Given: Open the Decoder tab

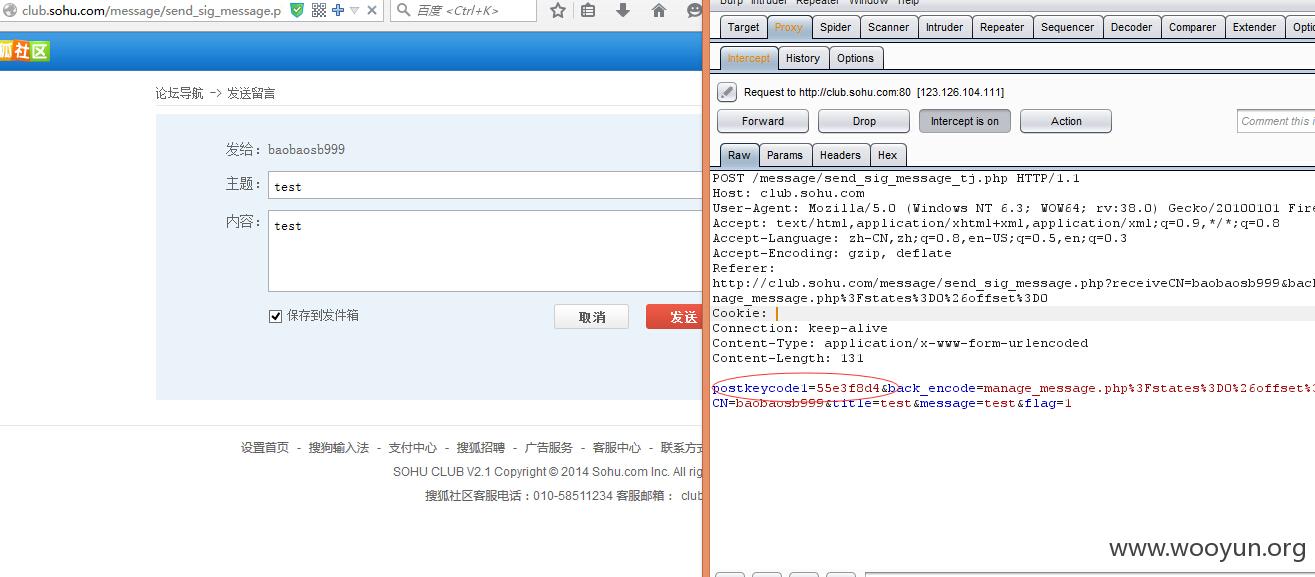Looking at the screenshot, I should [x=1131, y=27].
